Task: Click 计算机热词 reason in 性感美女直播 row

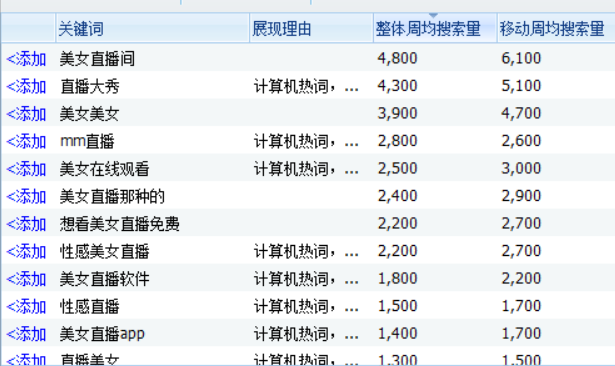Action: pos(306,251)
